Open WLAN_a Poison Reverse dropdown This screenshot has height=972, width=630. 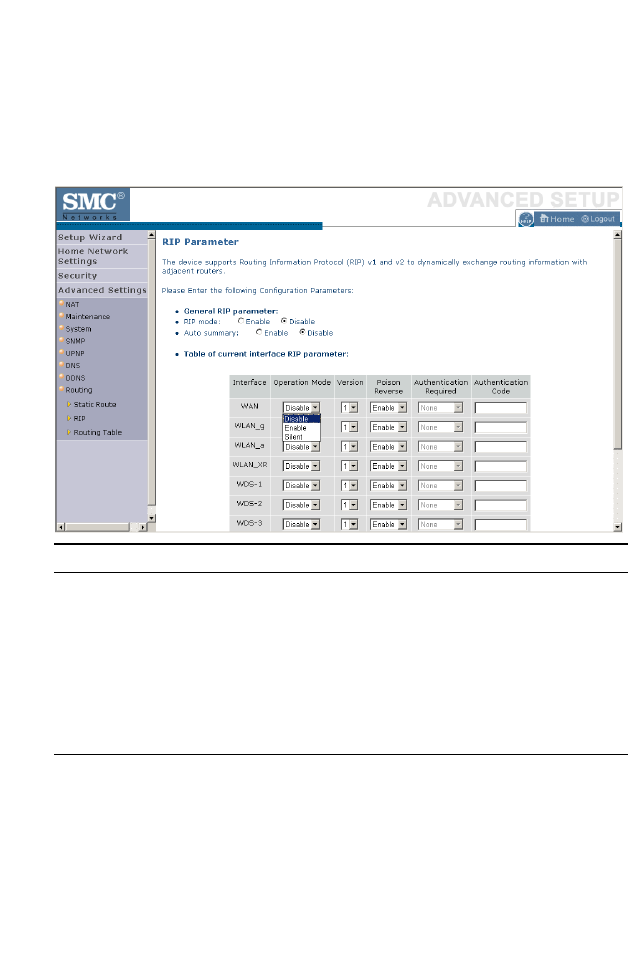coord(388,447)
